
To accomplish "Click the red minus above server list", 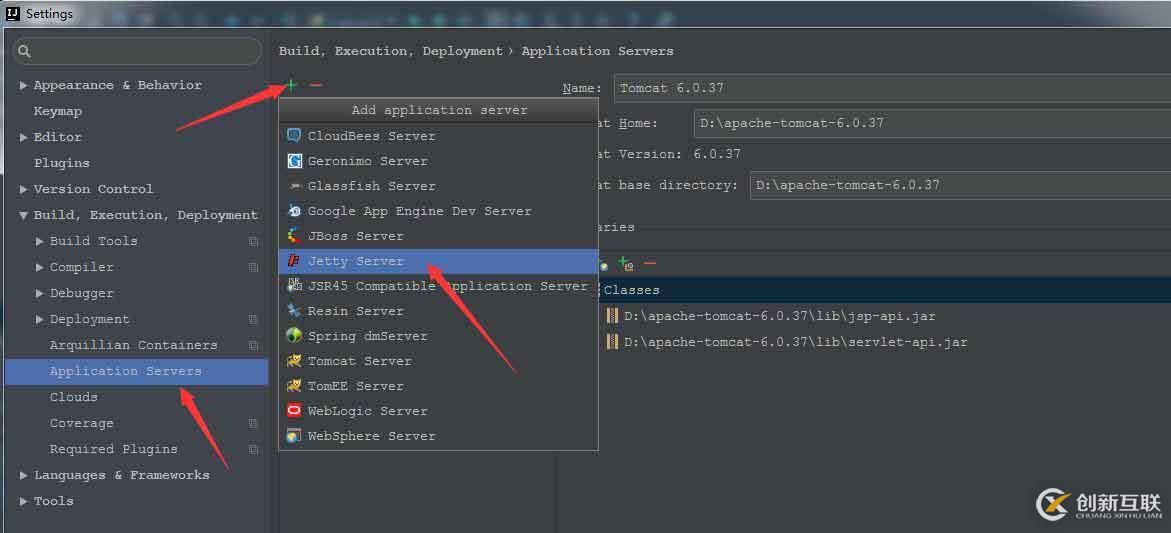I will tap(316, 85).
